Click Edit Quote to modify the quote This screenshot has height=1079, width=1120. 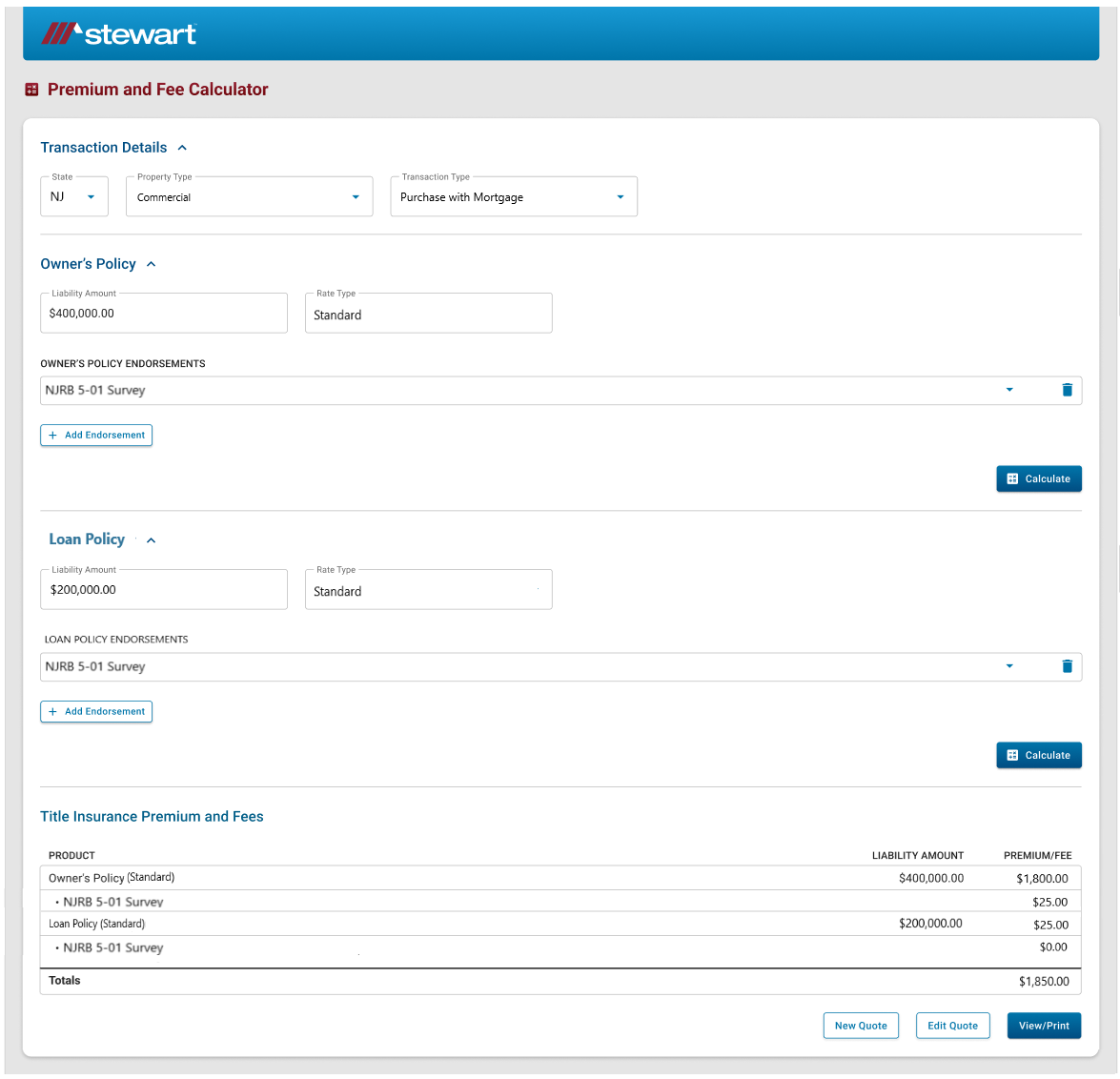pyautogui.click(x=952, y=1026)
